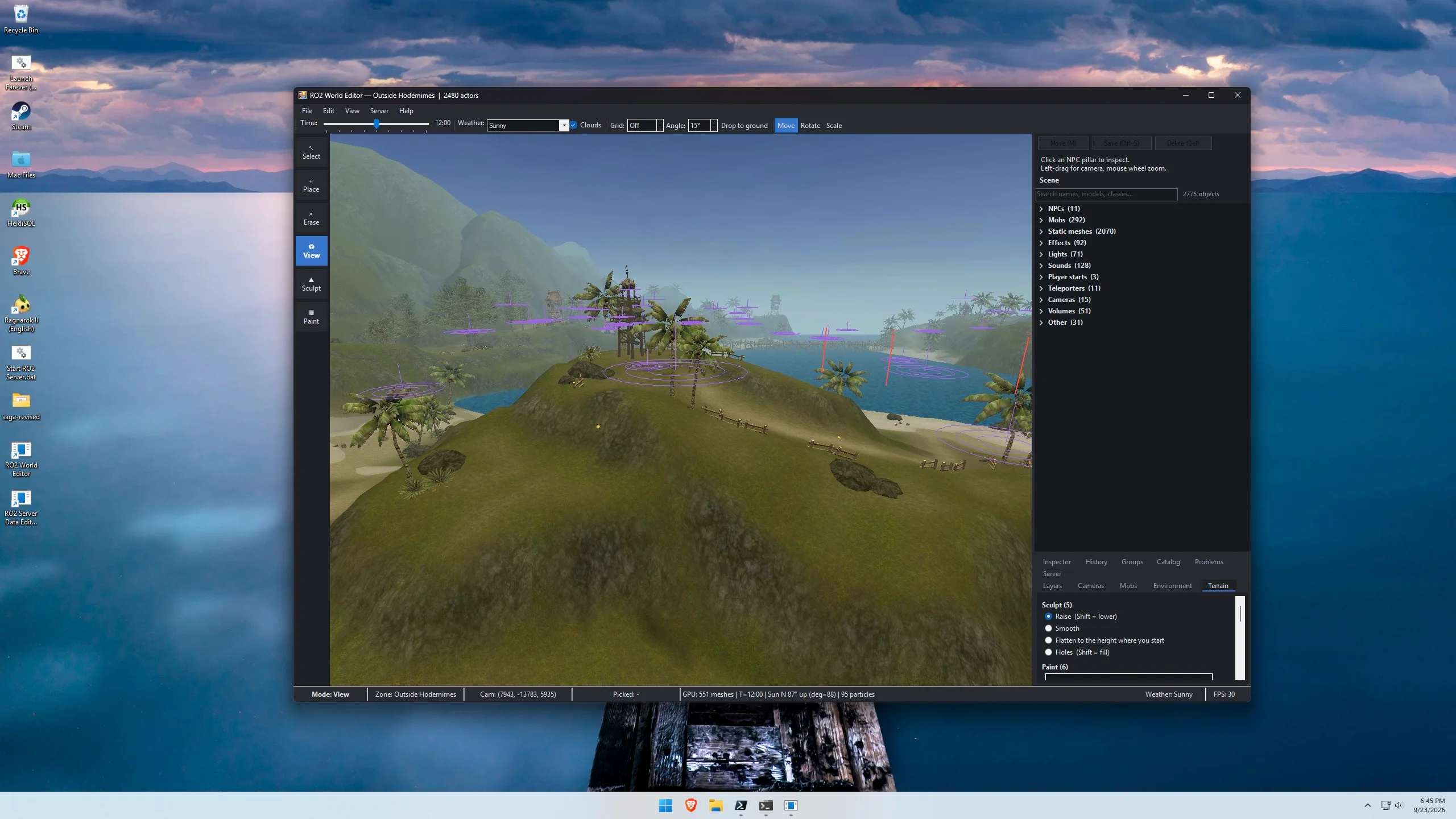The image size is (1456, 819).
Task: Choose the Holes sculpt radio option
Action: point(1048,652)
